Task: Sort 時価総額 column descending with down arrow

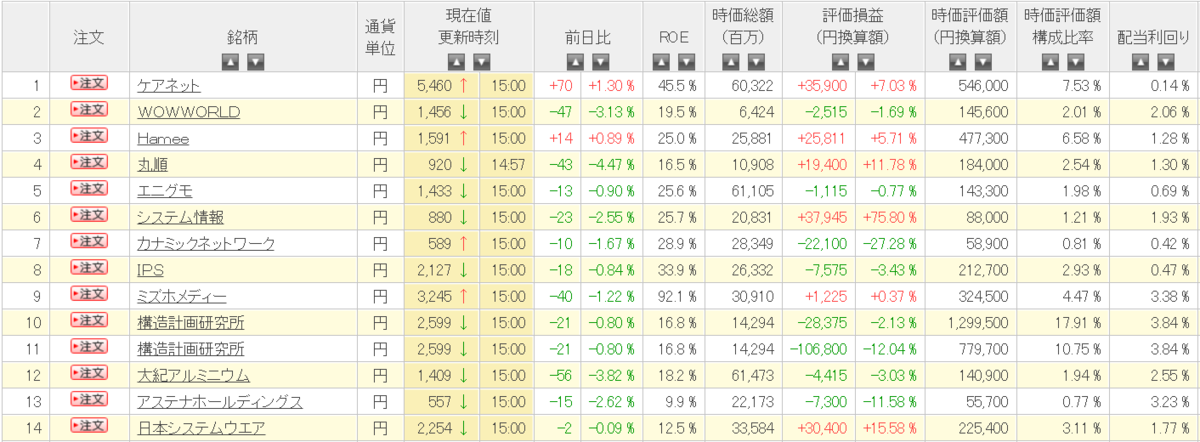Action: 755,62
